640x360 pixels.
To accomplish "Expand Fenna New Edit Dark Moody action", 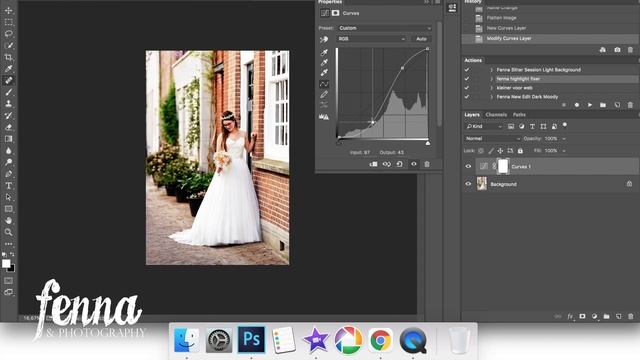I will [x=491, y=97].
